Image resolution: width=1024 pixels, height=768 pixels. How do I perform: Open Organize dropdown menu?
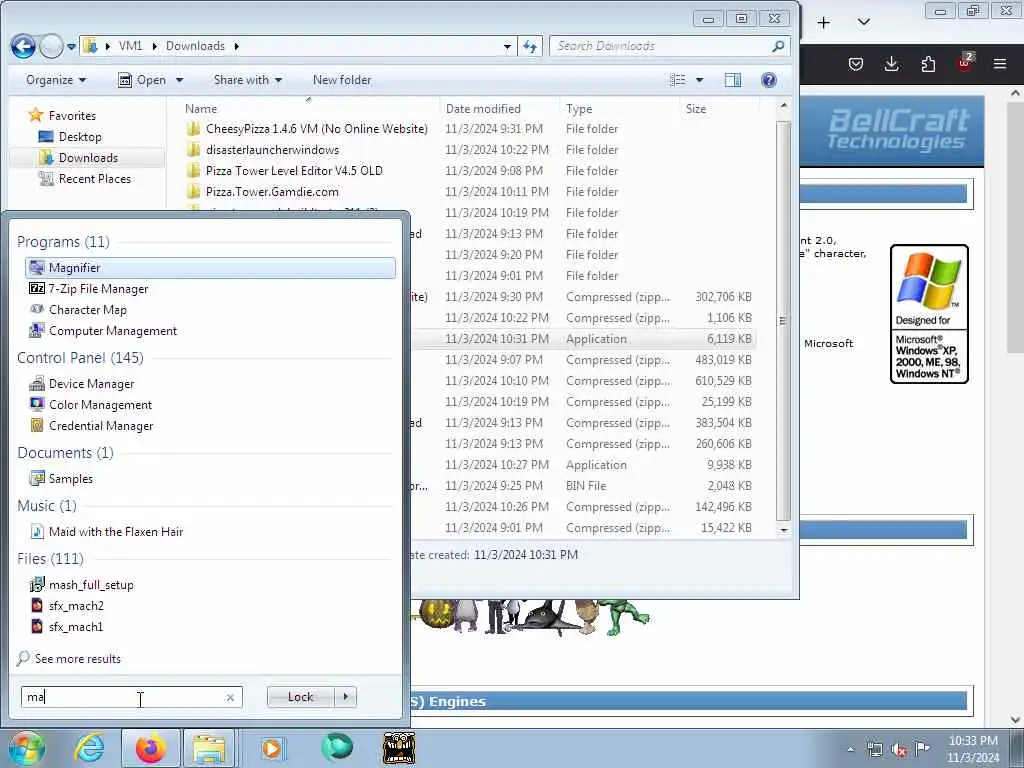(x=56, y=80)
